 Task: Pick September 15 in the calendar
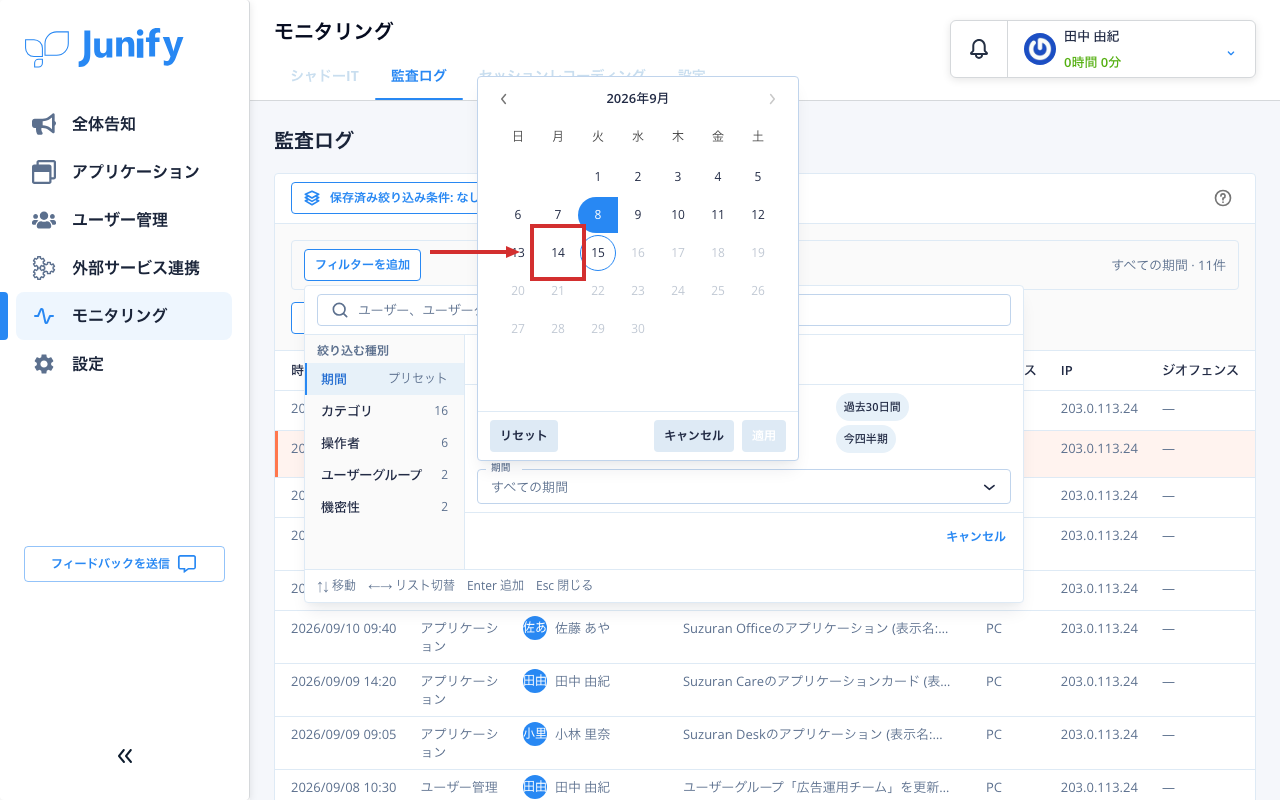coord(598,253)
